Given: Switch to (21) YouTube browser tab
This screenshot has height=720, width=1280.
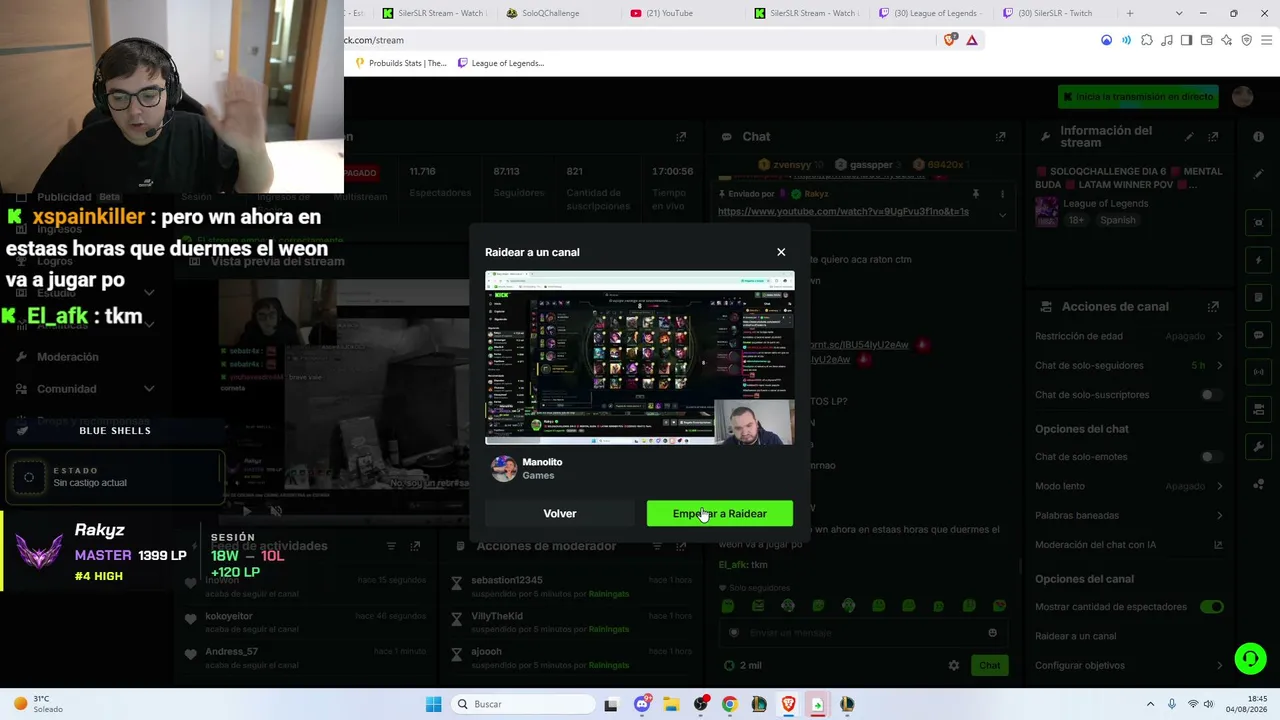Looking at the screenshot, I should [682, 13].
